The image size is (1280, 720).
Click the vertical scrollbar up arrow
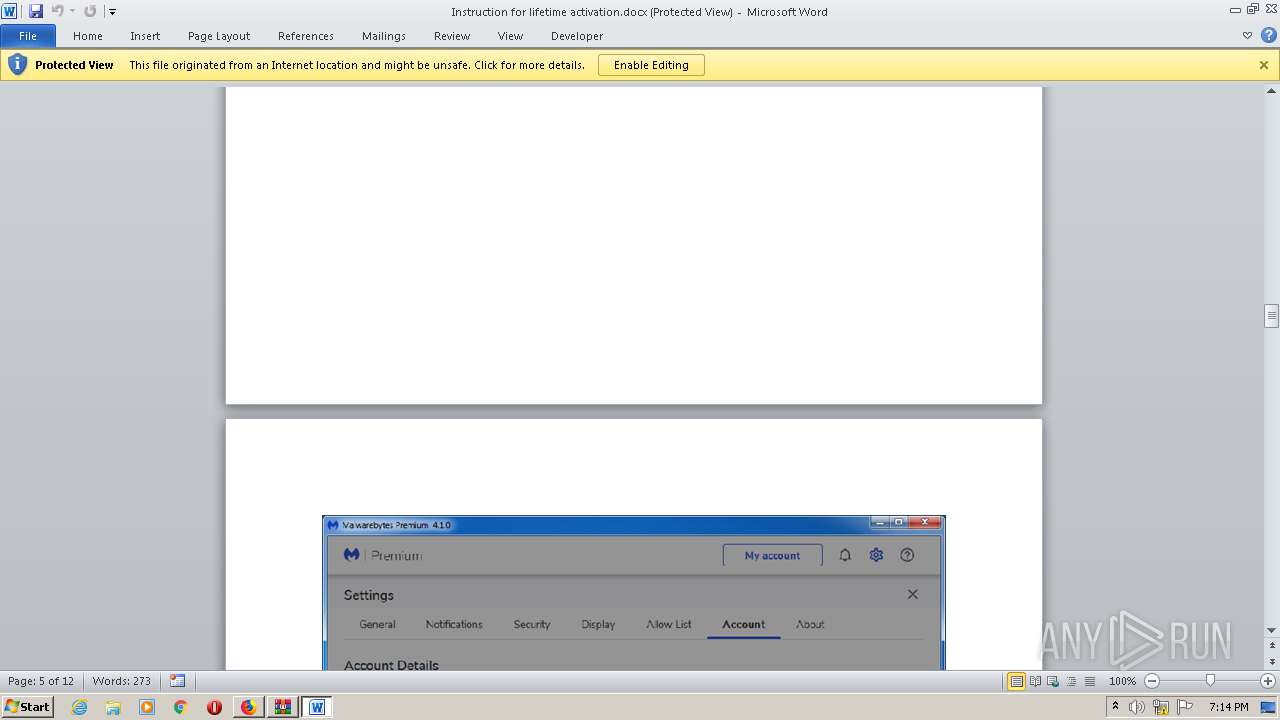pyautogui.click(x=1271, y=92)
